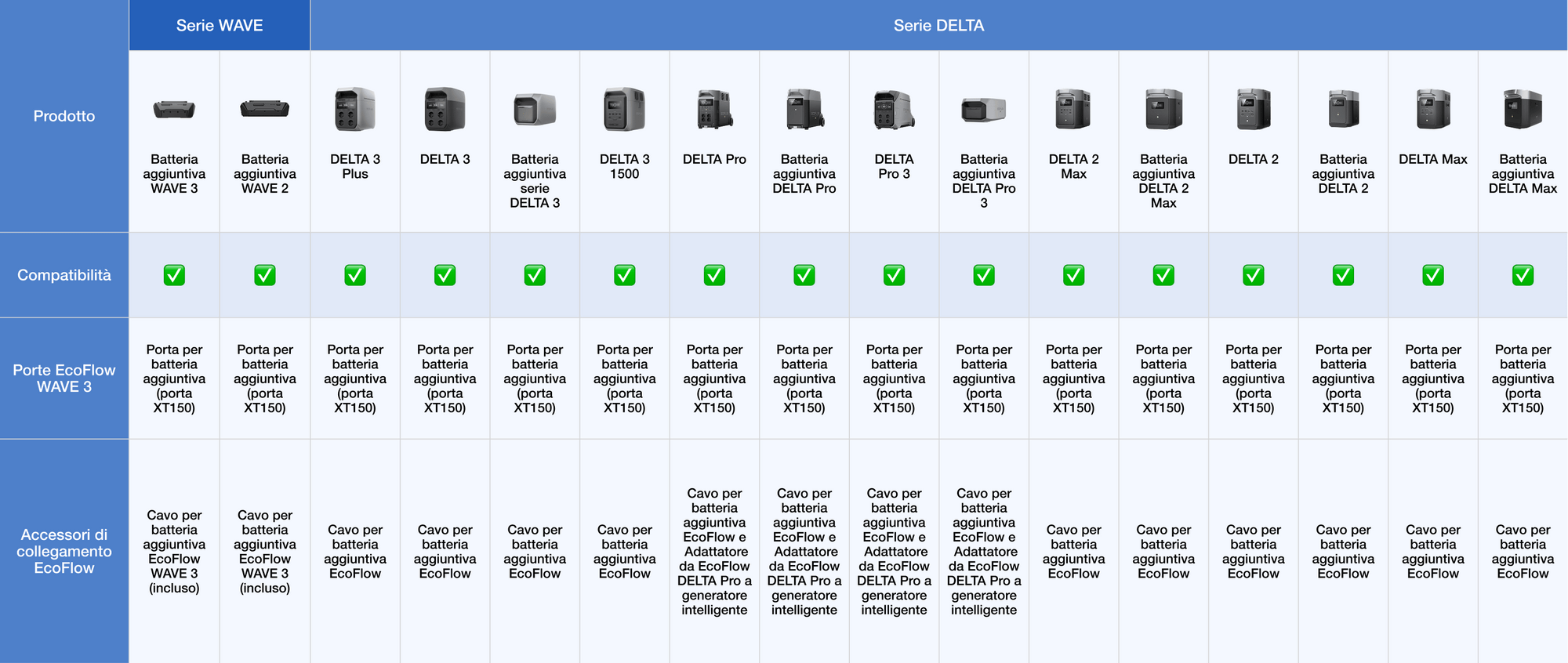Screen dimensions: 1568x663
Task: Click the DELTA Max product image
Action: click(x=1432, y=110)
